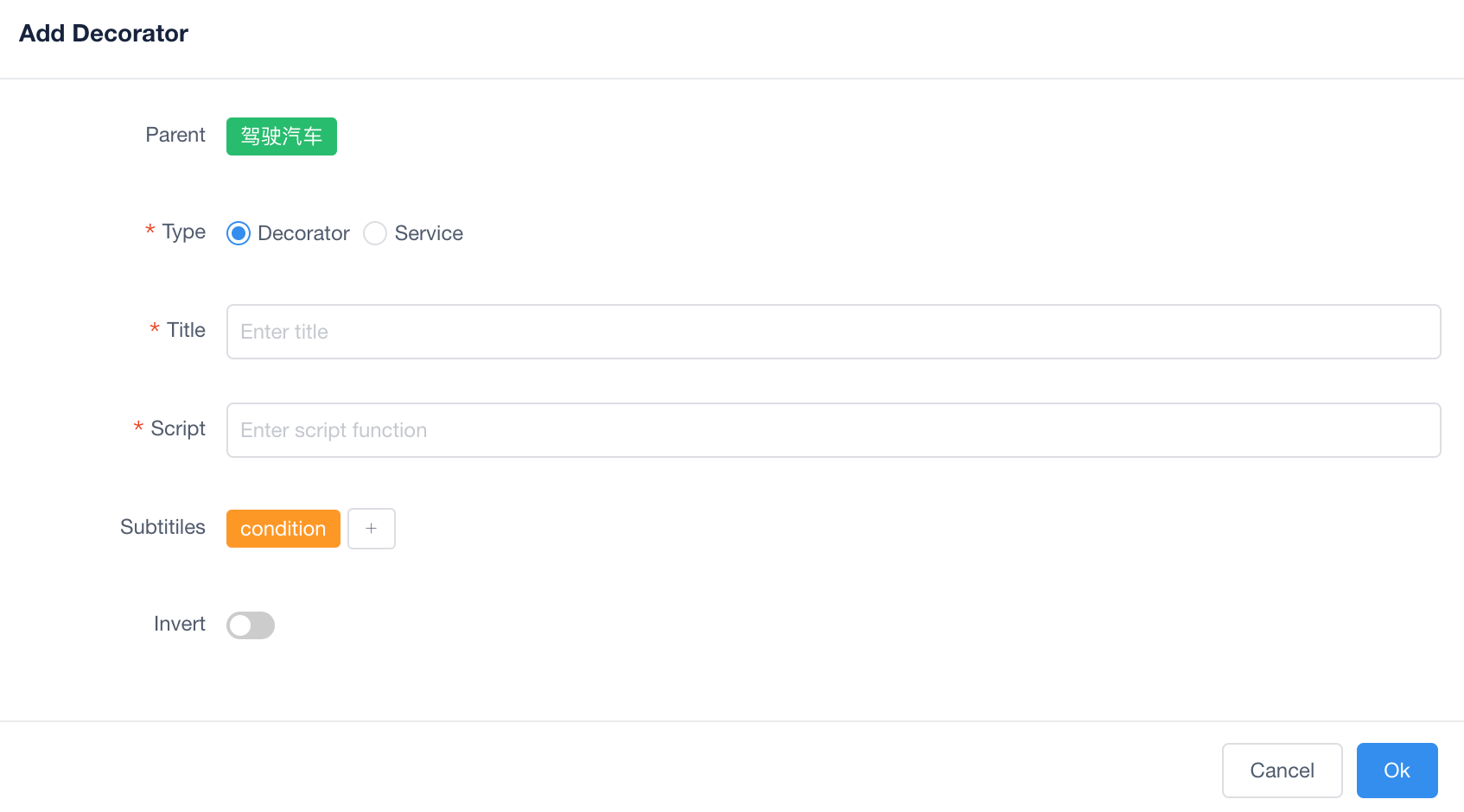This screenshot has width=1464, height=812.
Task: Click the Invert field label
Action: (x=179, y=624)
